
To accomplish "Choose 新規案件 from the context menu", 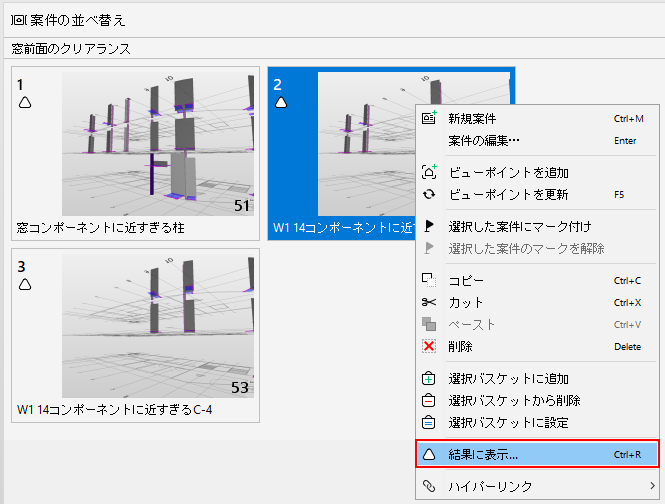I will point(537,118).
